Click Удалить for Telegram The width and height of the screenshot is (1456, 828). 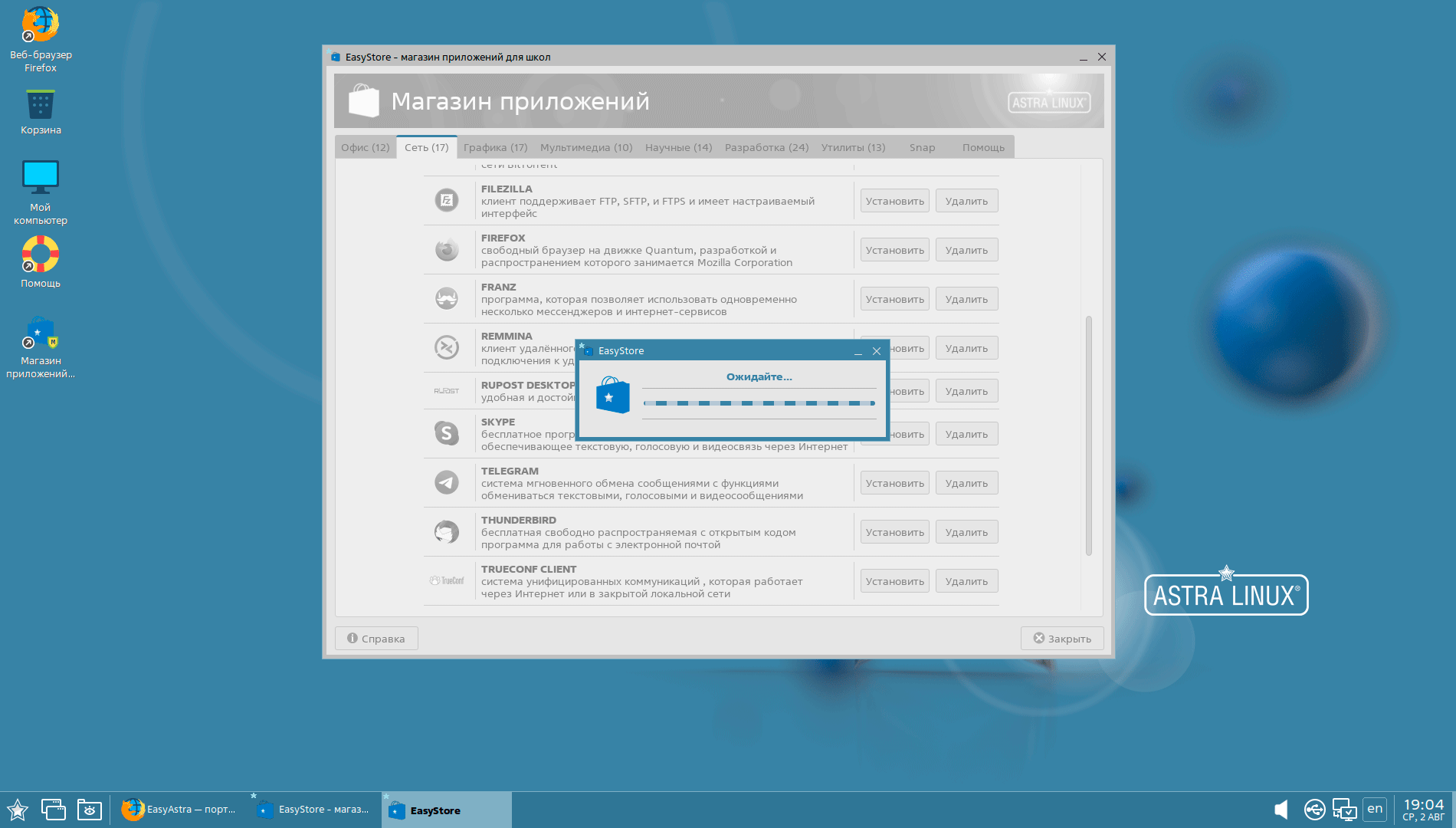tap(967, 483)
